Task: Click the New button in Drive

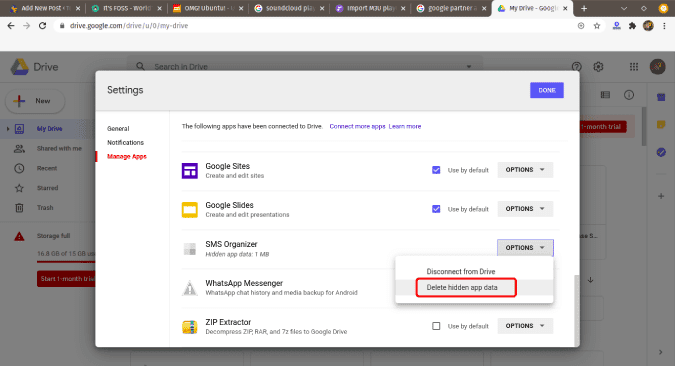Action: click(35, 101)
